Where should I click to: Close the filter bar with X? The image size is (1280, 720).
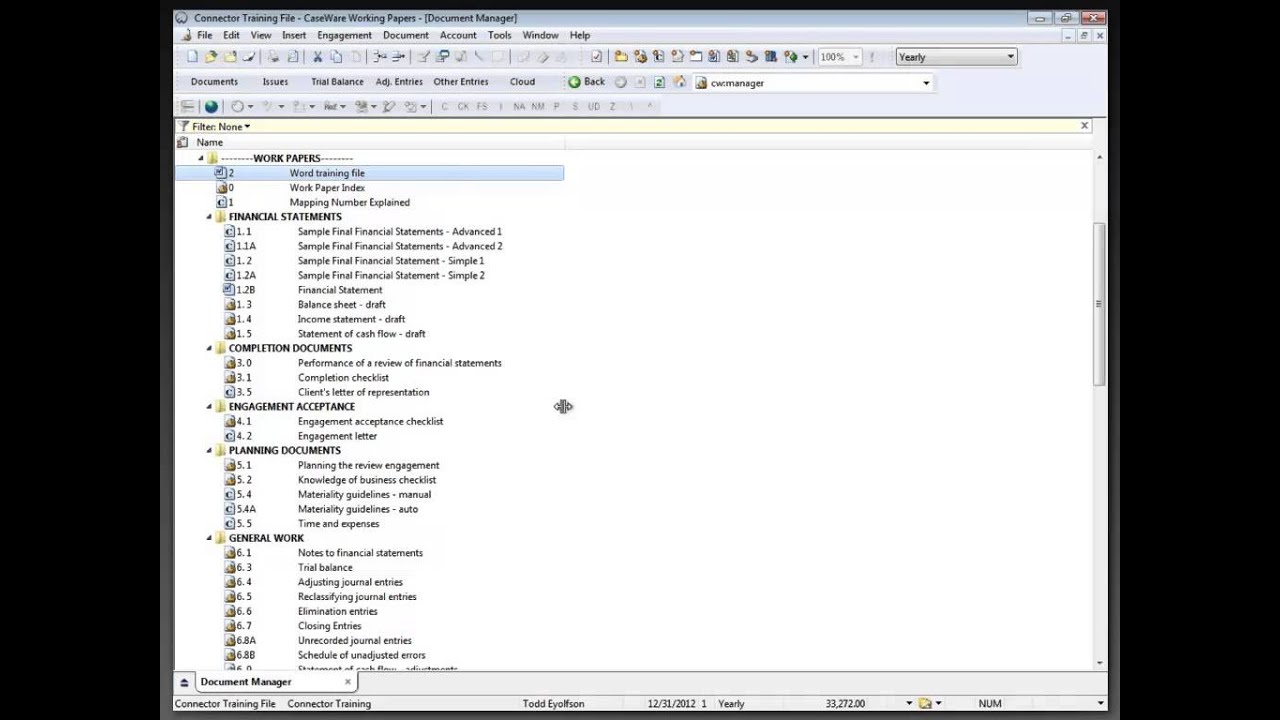click(1084, 126)
